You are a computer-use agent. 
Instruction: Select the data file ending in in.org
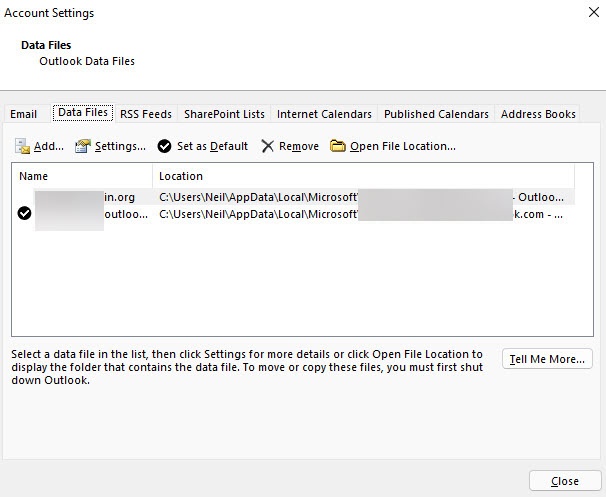pos(293,197)
